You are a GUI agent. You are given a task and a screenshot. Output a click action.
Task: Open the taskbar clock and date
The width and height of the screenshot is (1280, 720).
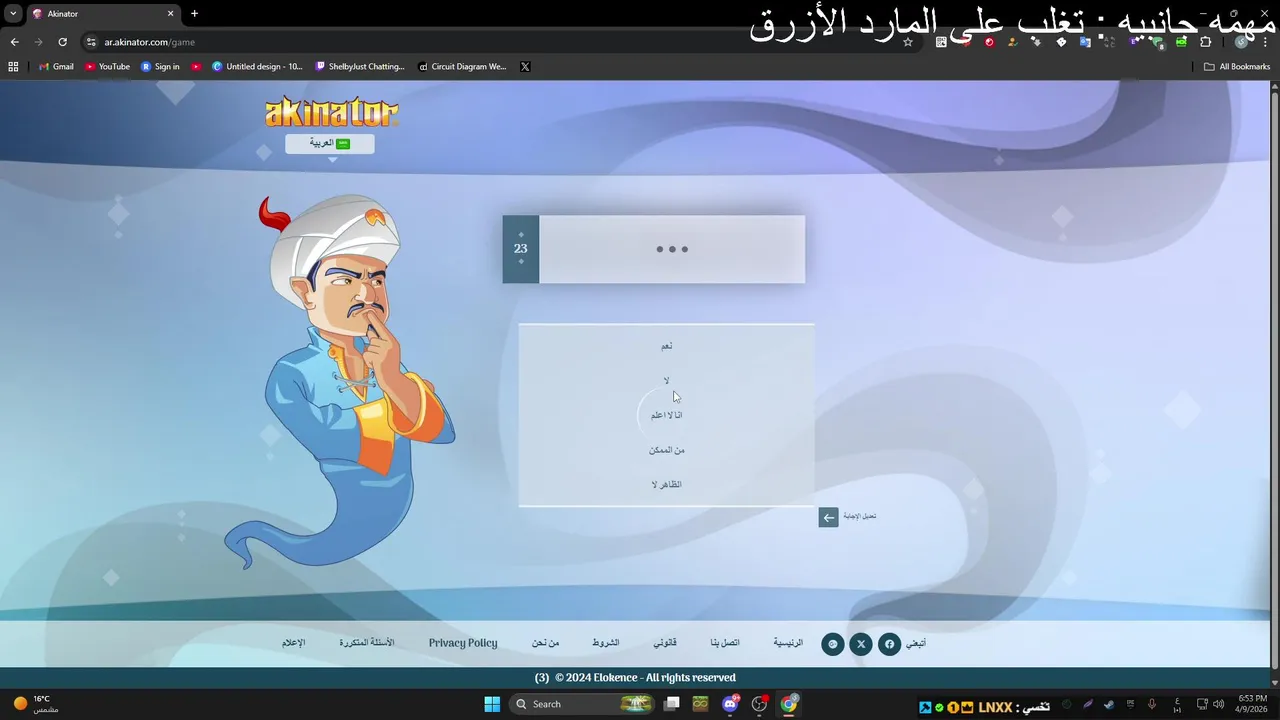(1252, 704)
